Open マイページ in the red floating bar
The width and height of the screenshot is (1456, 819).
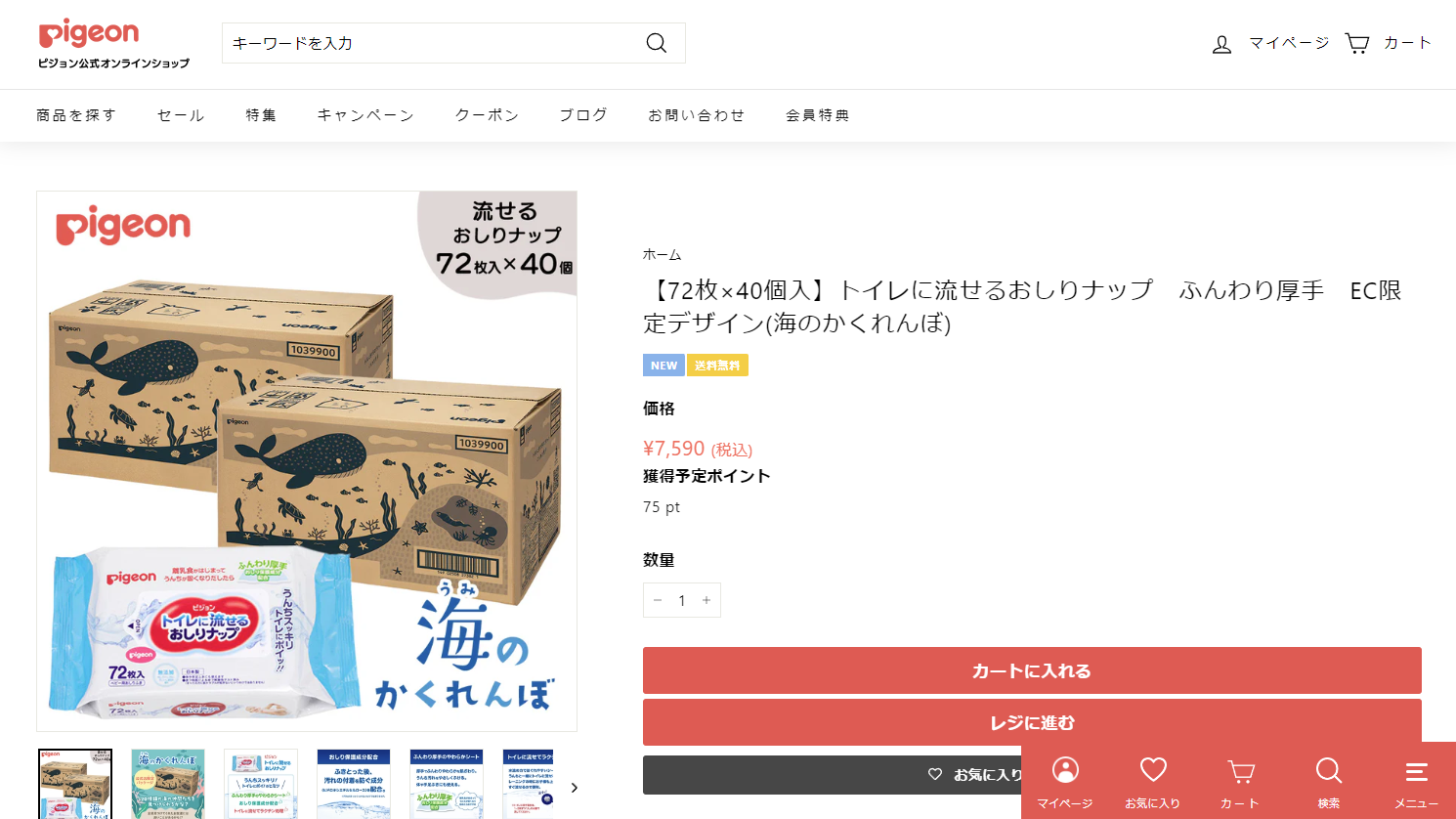click(x=1065, y=781)
